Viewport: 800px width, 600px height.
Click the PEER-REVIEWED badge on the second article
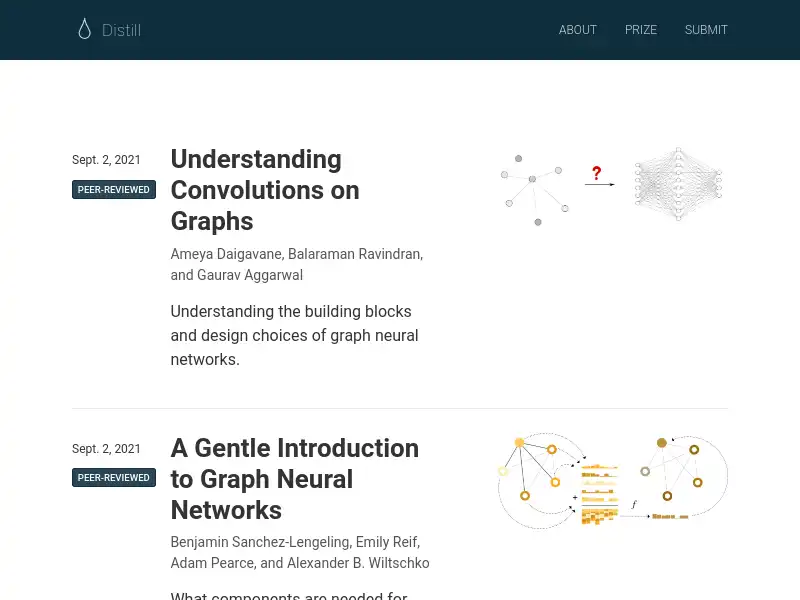tap(113, 477)
